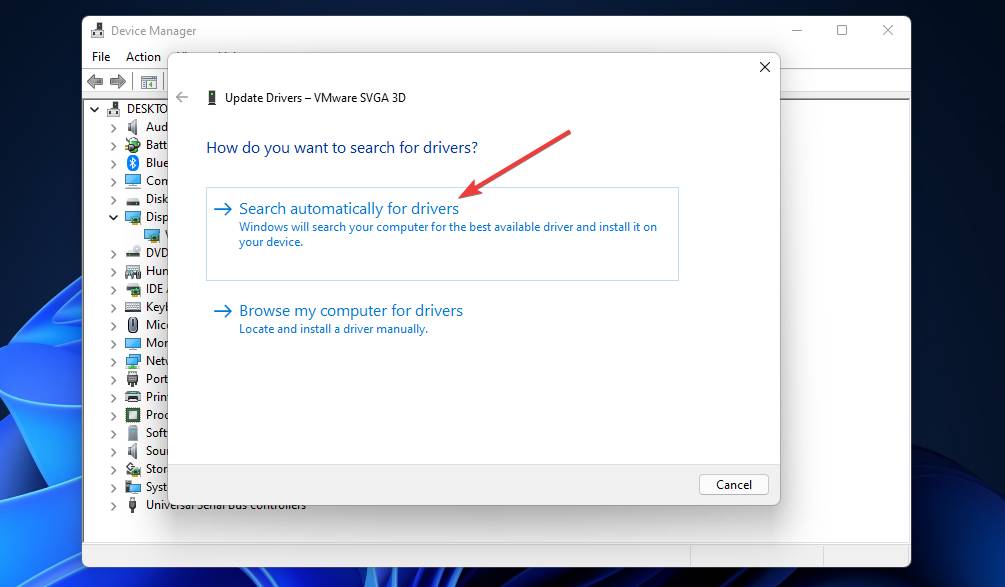1005x587 pixels.
Task: Expand the Audio inputs category
Action: pyautogui.click(x=113, y=128)
